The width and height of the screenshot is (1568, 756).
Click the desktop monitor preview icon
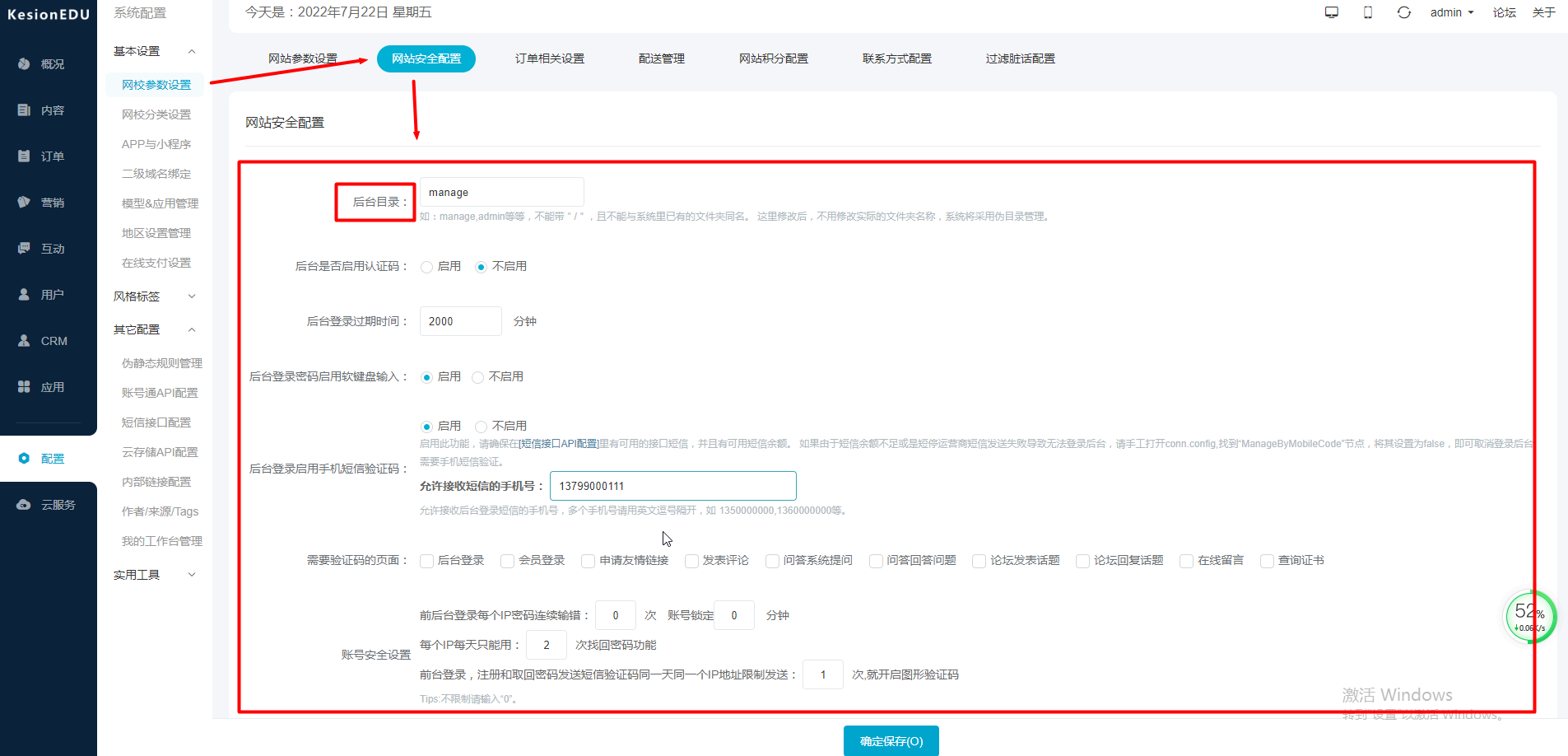(1332, 12)
